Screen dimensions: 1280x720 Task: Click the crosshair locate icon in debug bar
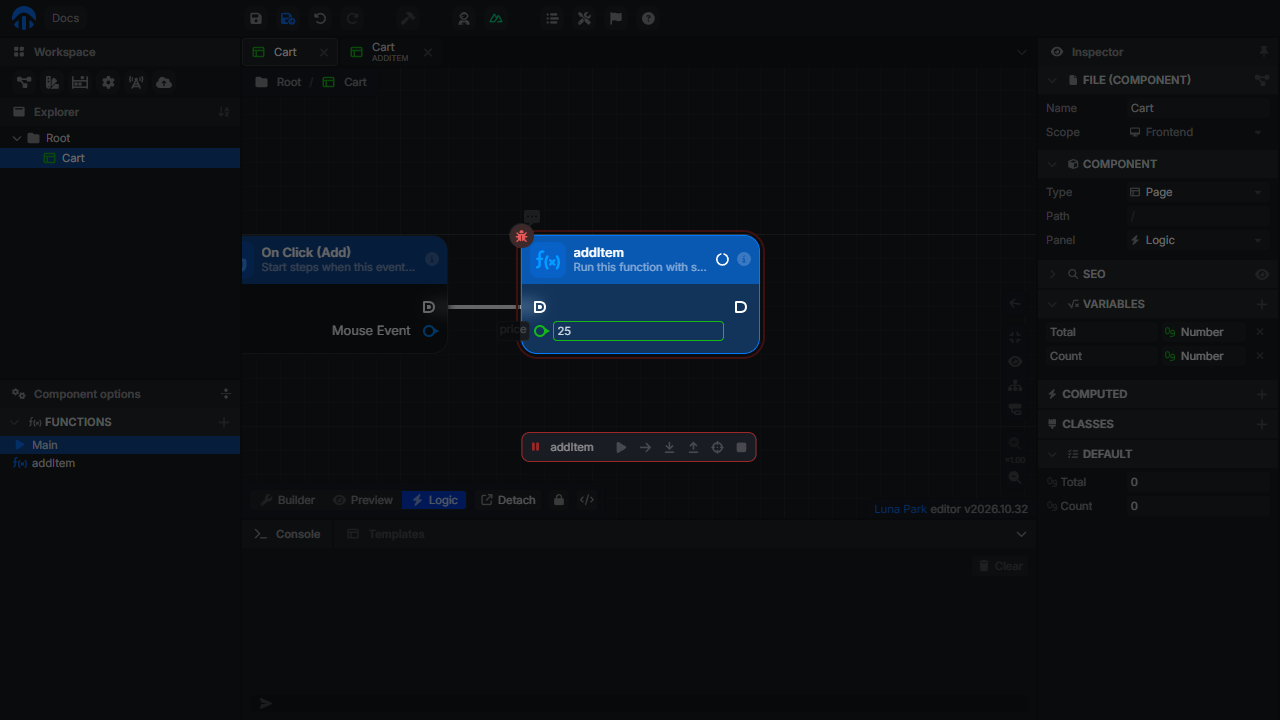coord(717,447)
